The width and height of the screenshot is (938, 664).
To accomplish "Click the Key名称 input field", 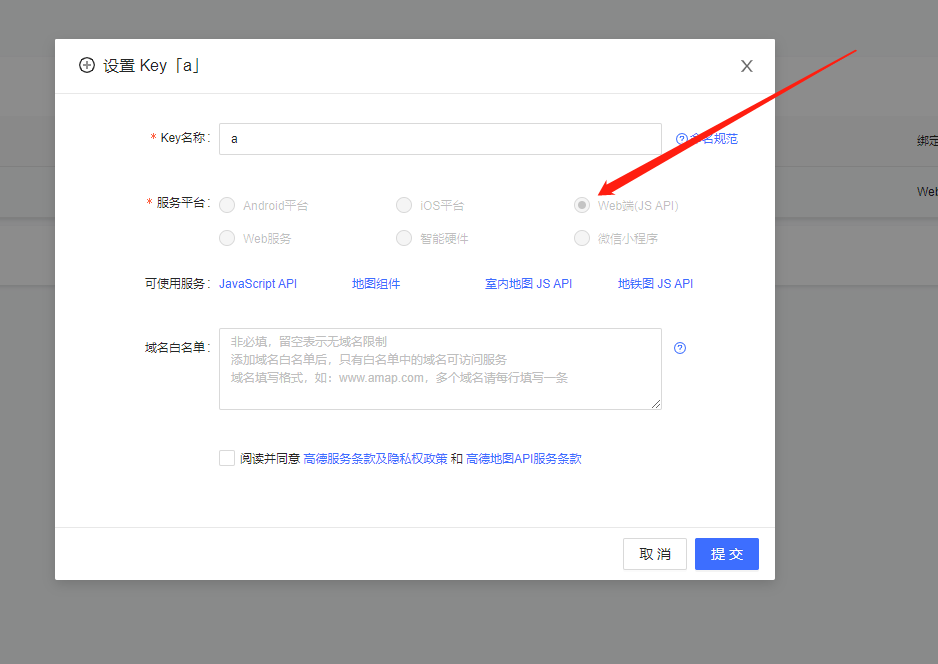I will point(440,138).
